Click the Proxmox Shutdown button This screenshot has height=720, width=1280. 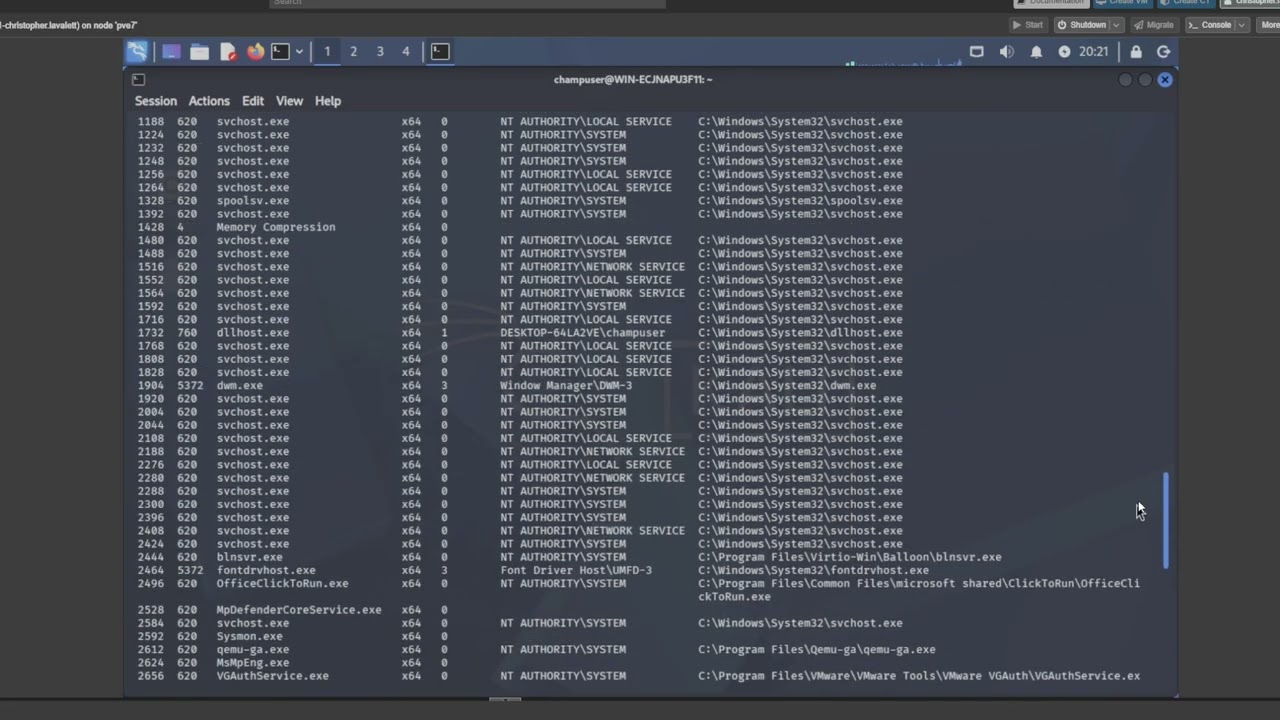pyautogui.click(x=1082, y=25)
